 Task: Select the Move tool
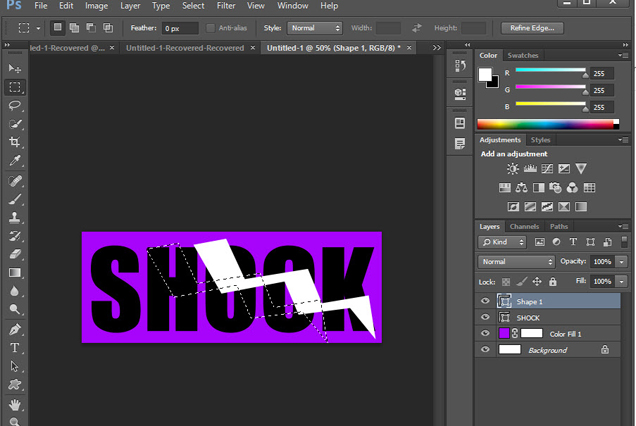pyautogui.click(x=15, y=68)
